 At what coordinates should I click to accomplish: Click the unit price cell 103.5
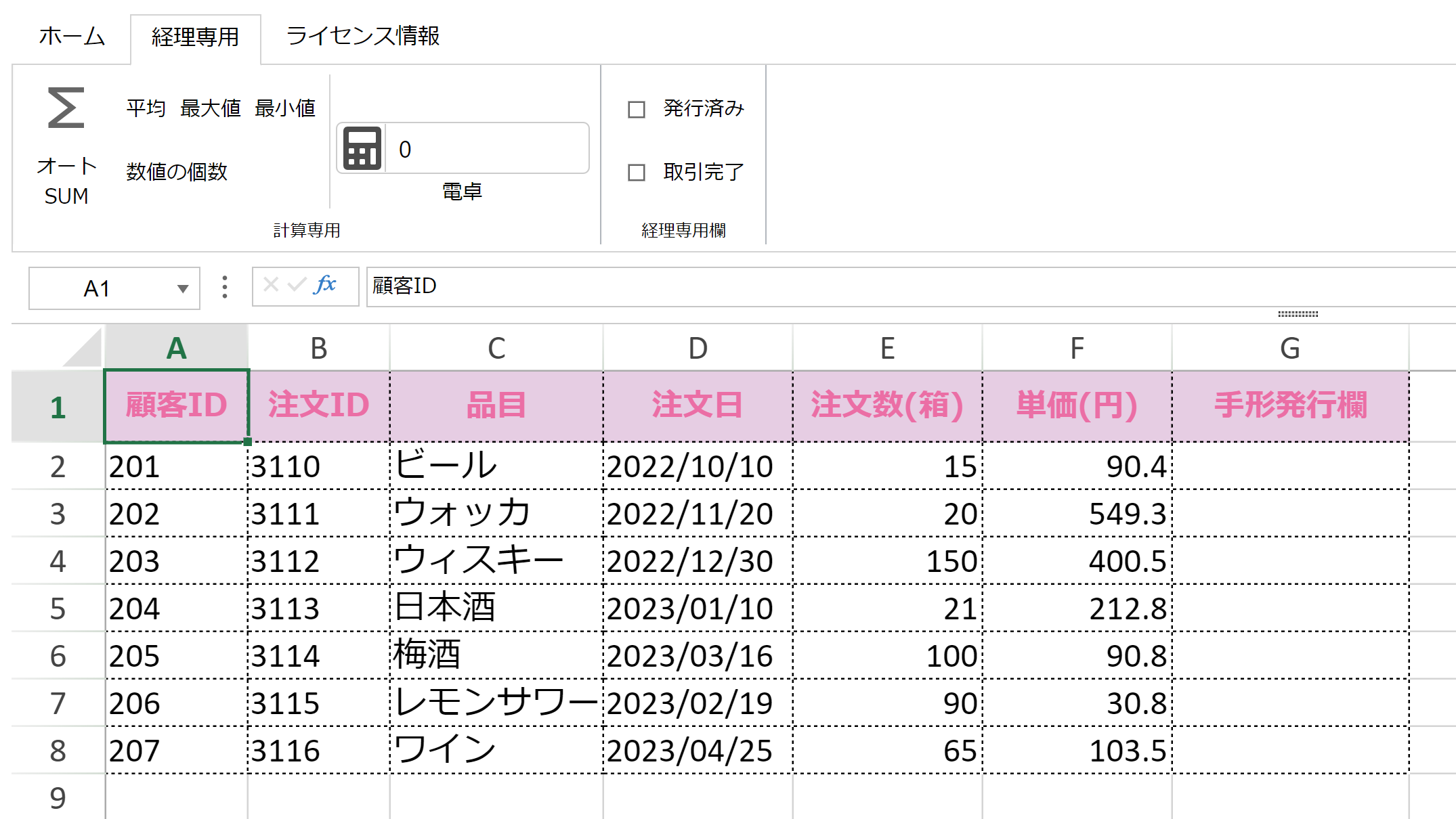point(1077,751)
